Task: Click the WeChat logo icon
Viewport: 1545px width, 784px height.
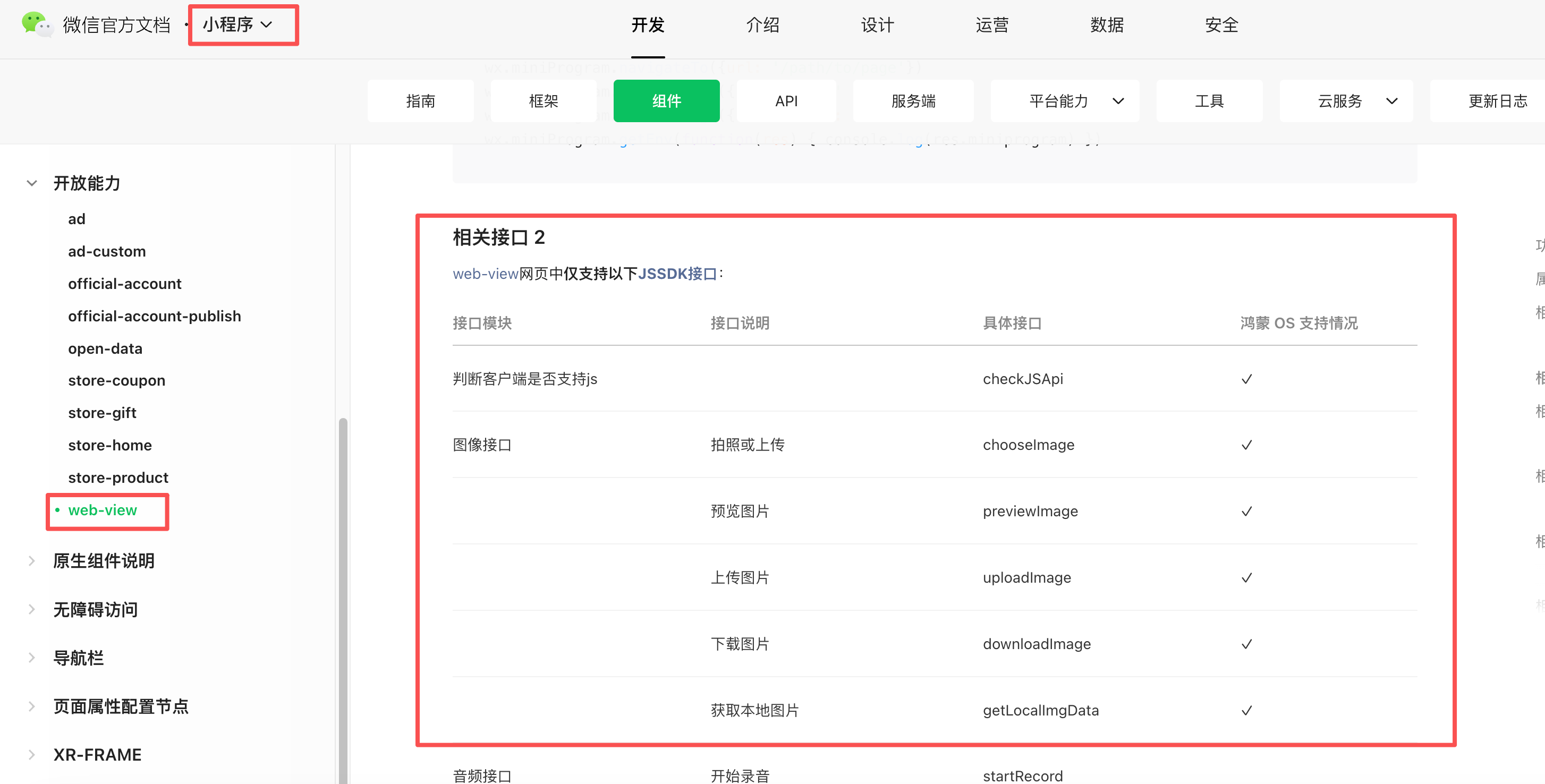Action: pos(36,24)
